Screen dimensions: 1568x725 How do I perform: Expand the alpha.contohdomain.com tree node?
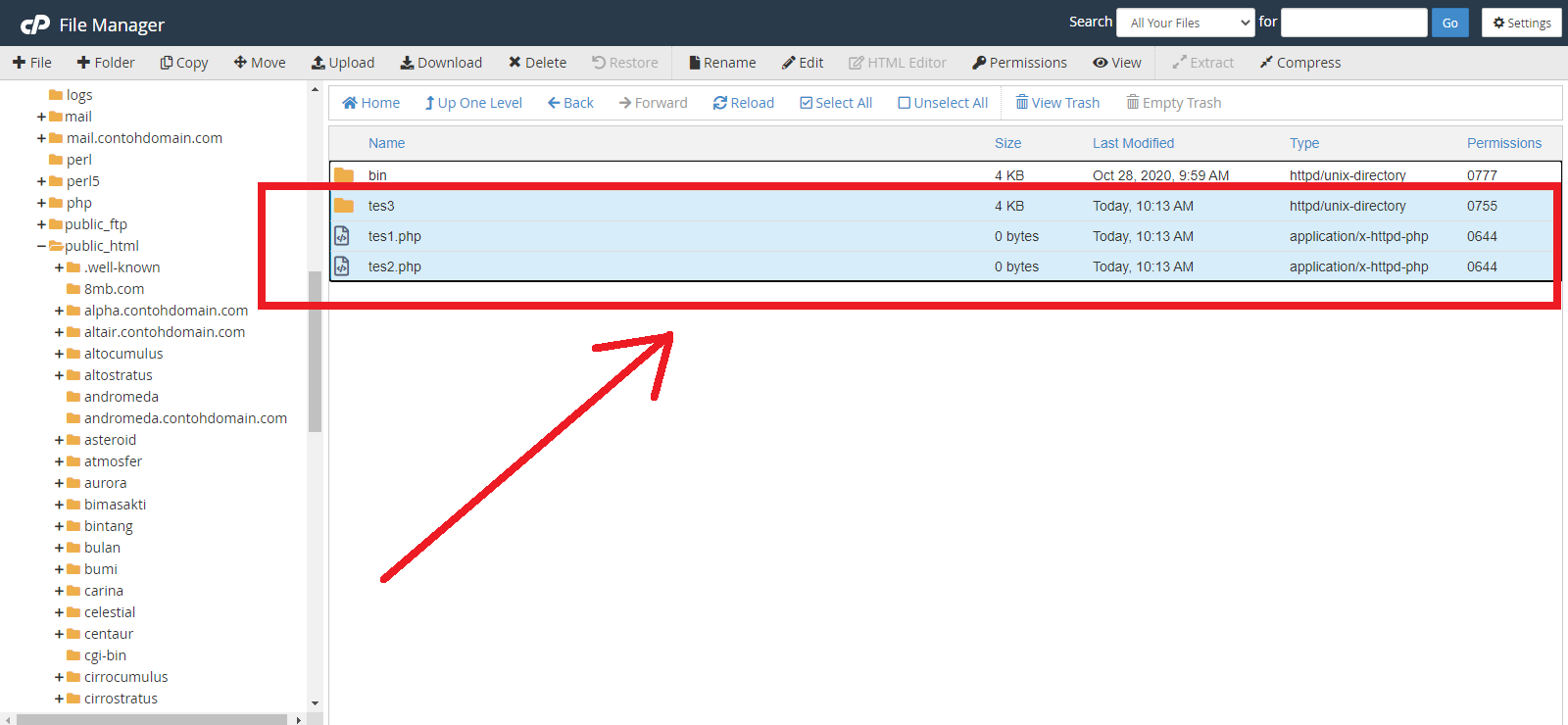[x=59, y=311]
